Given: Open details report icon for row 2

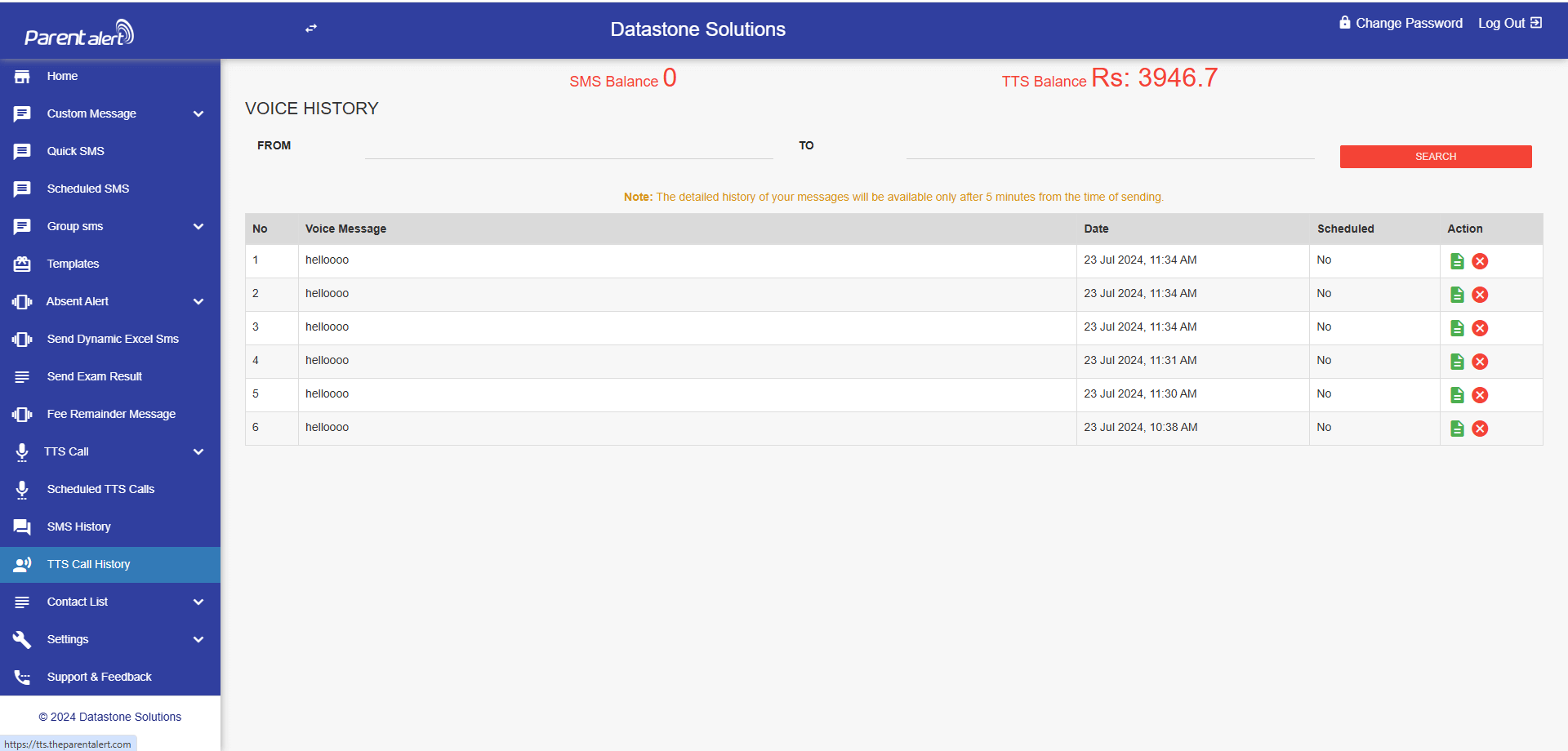Looking at the screenshot, I should coord(1457,295).
